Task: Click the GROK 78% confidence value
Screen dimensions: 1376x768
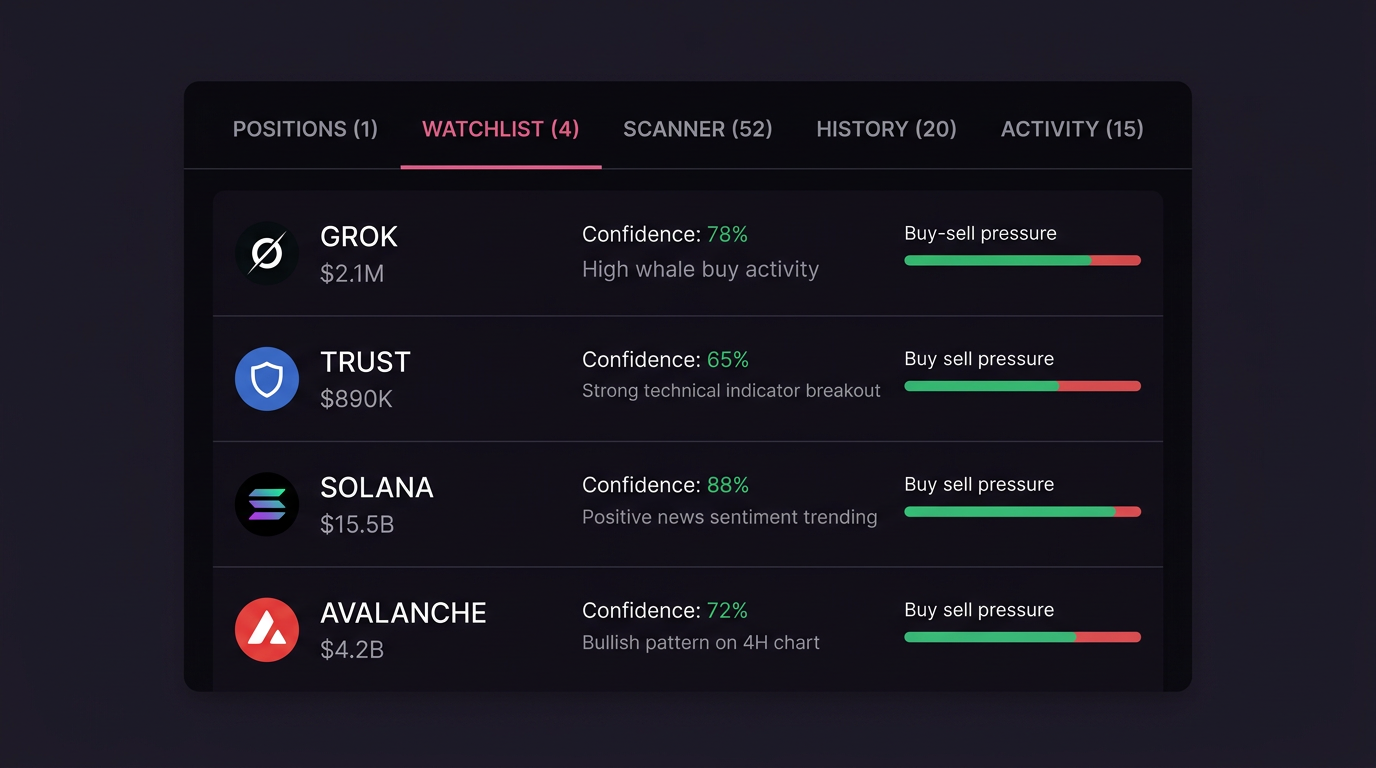Action: coord(729,234)
